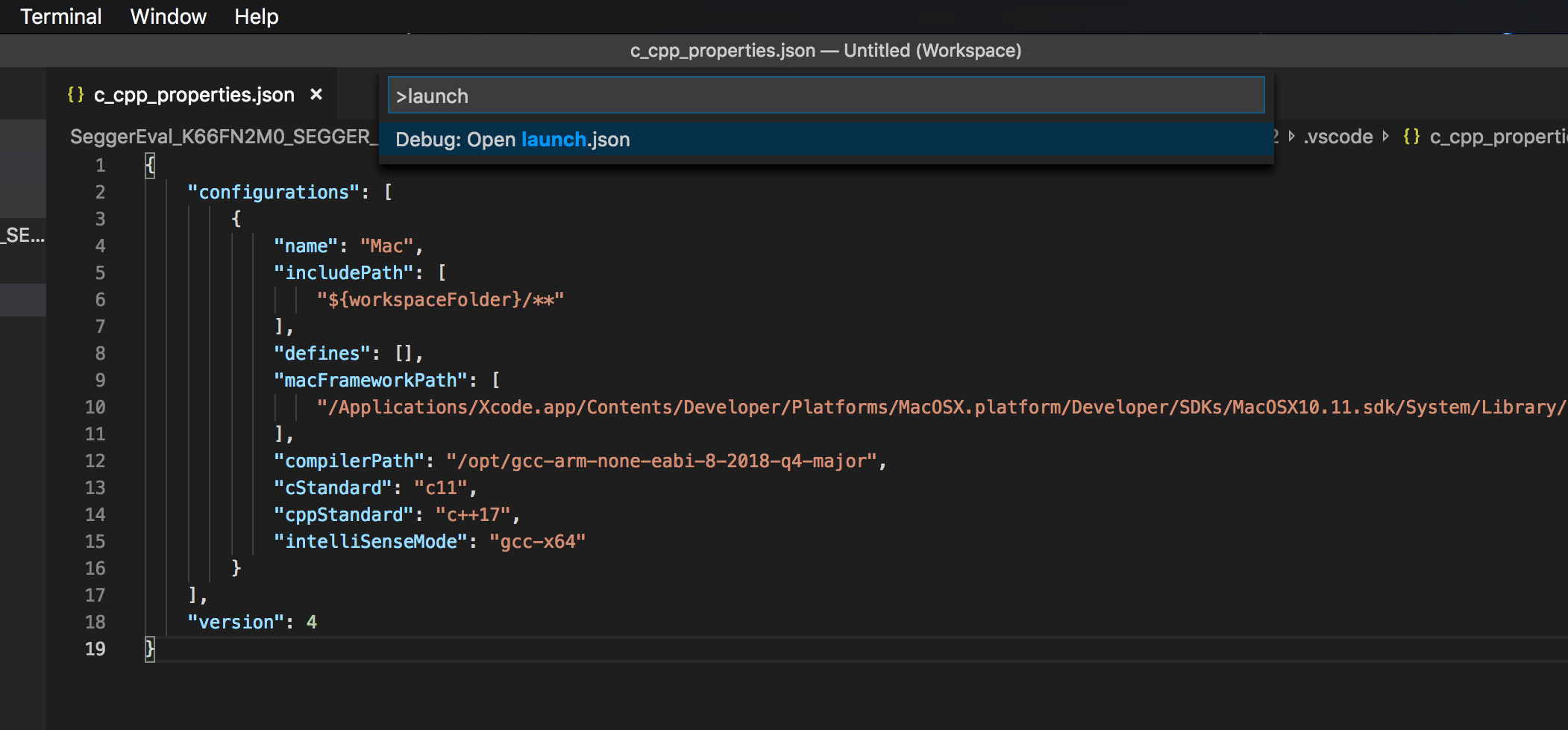Expand the breadcrumb chevron before .vscode
The height and width of the screenshot is (730, 1568).
tap(1291, 137)
